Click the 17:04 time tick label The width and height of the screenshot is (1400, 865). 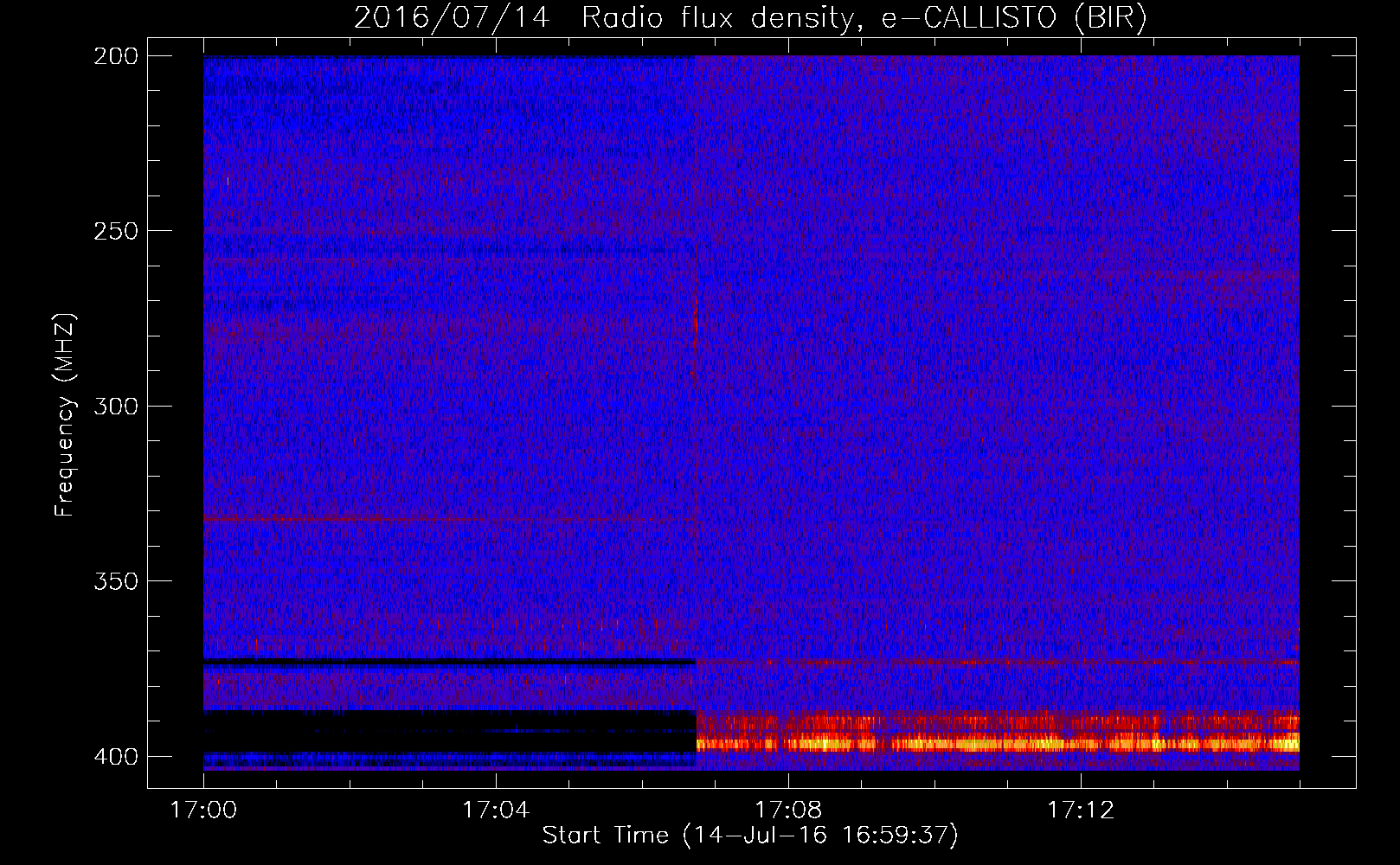coord(496,811)
